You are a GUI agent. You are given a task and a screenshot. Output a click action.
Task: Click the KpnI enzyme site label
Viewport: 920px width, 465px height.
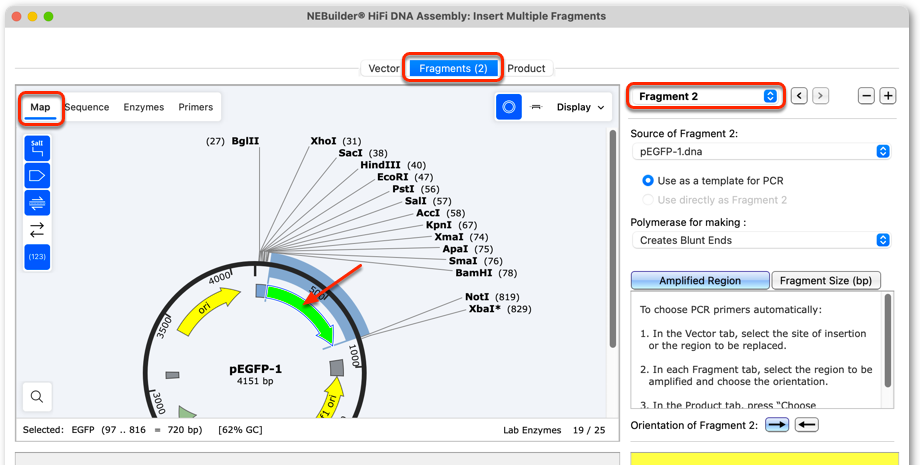pos(439,225)
